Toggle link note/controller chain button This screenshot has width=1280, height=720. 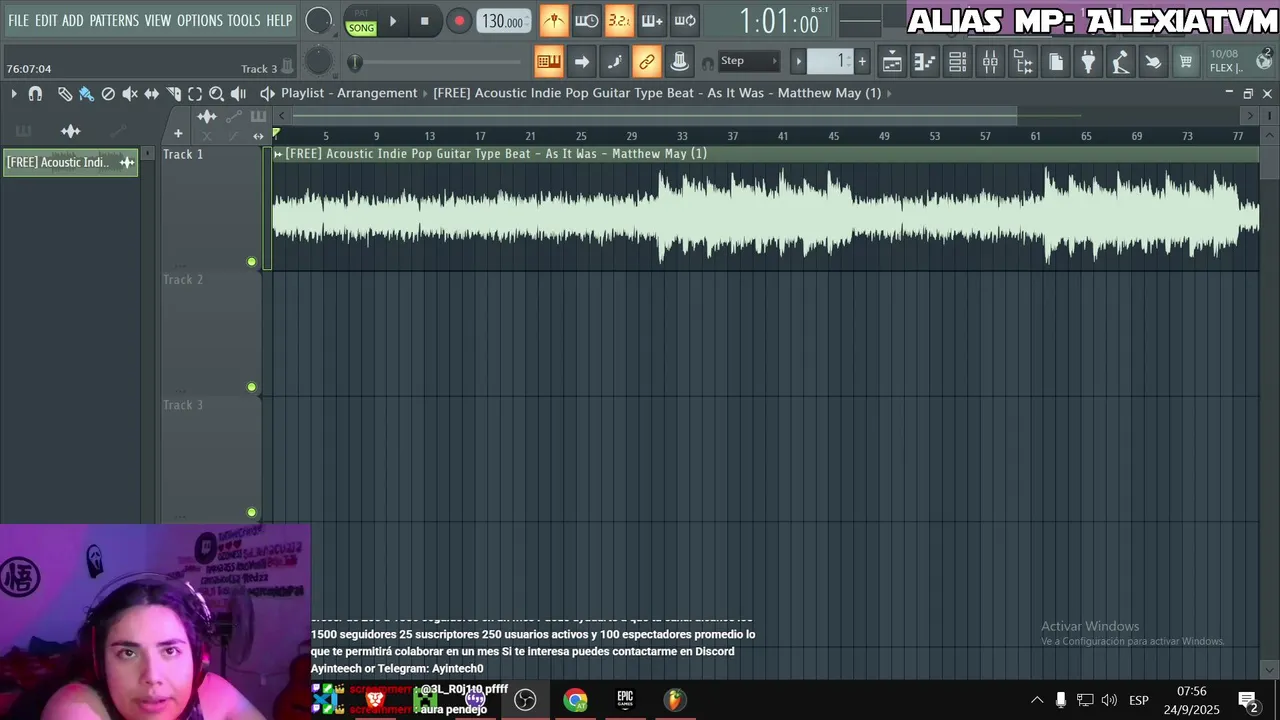pyautogui.click(x=647, y=62)
